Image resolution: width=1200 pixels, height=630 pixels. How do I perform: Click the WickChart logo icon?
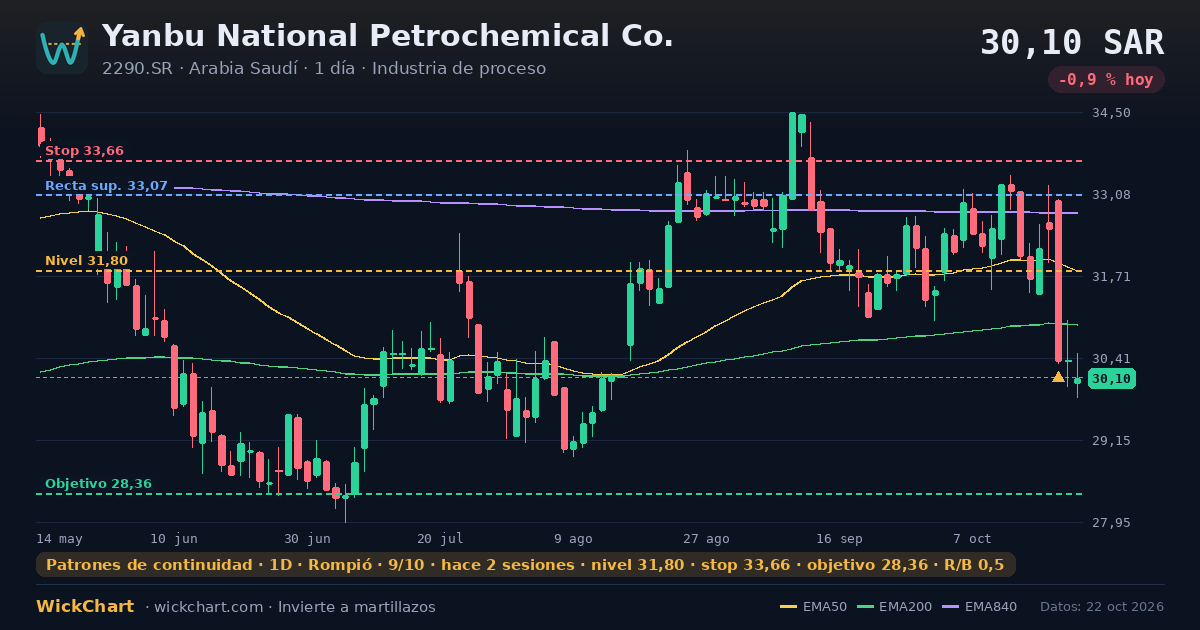tap(62, 48)
